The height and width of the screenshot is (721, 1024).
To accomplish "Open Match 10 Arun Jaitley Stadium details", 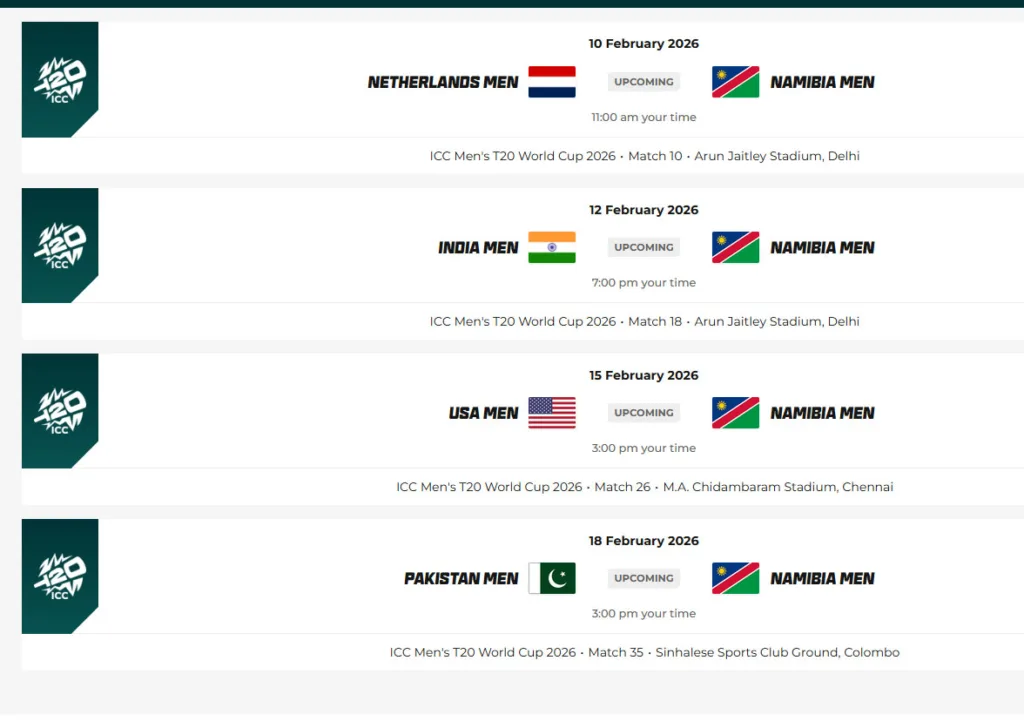I will point(644,156).
